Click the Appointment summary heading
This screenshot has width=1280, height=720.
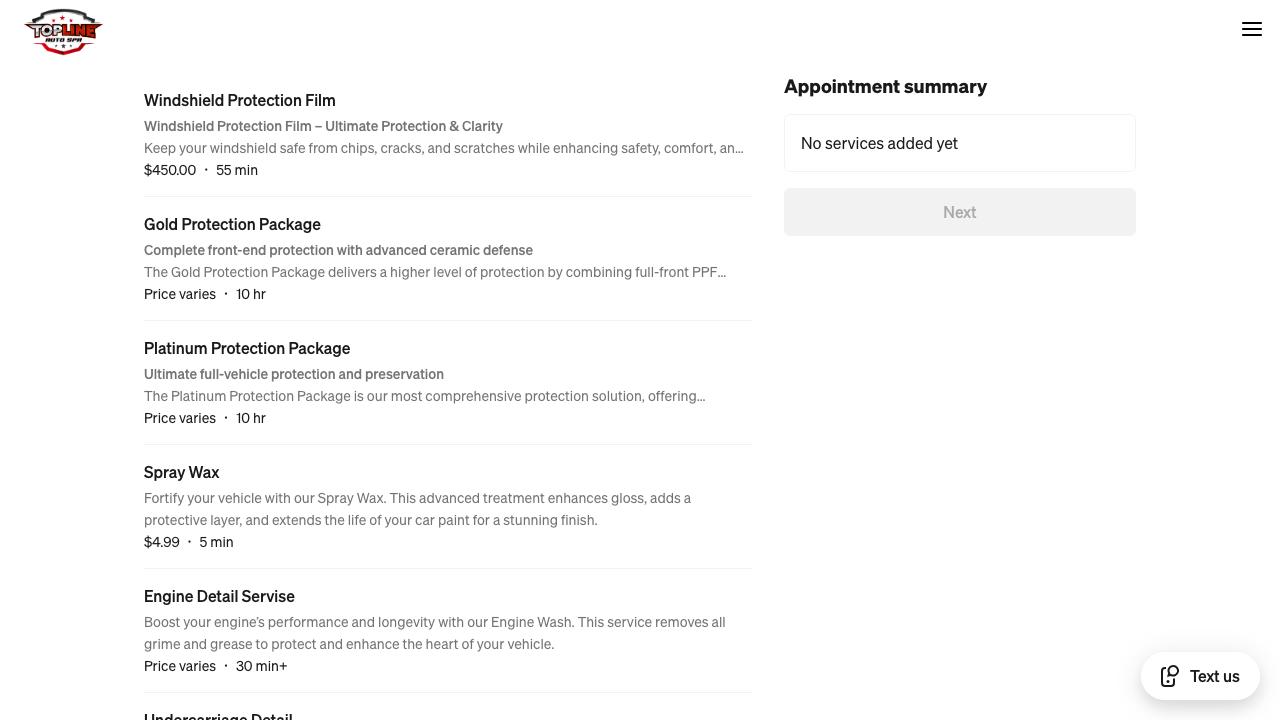[885, 86]
